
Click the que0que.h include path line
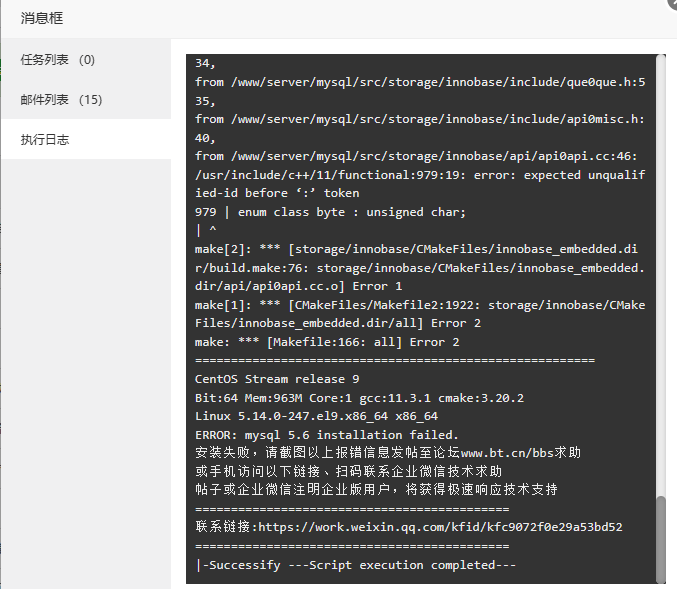(420, 82)
